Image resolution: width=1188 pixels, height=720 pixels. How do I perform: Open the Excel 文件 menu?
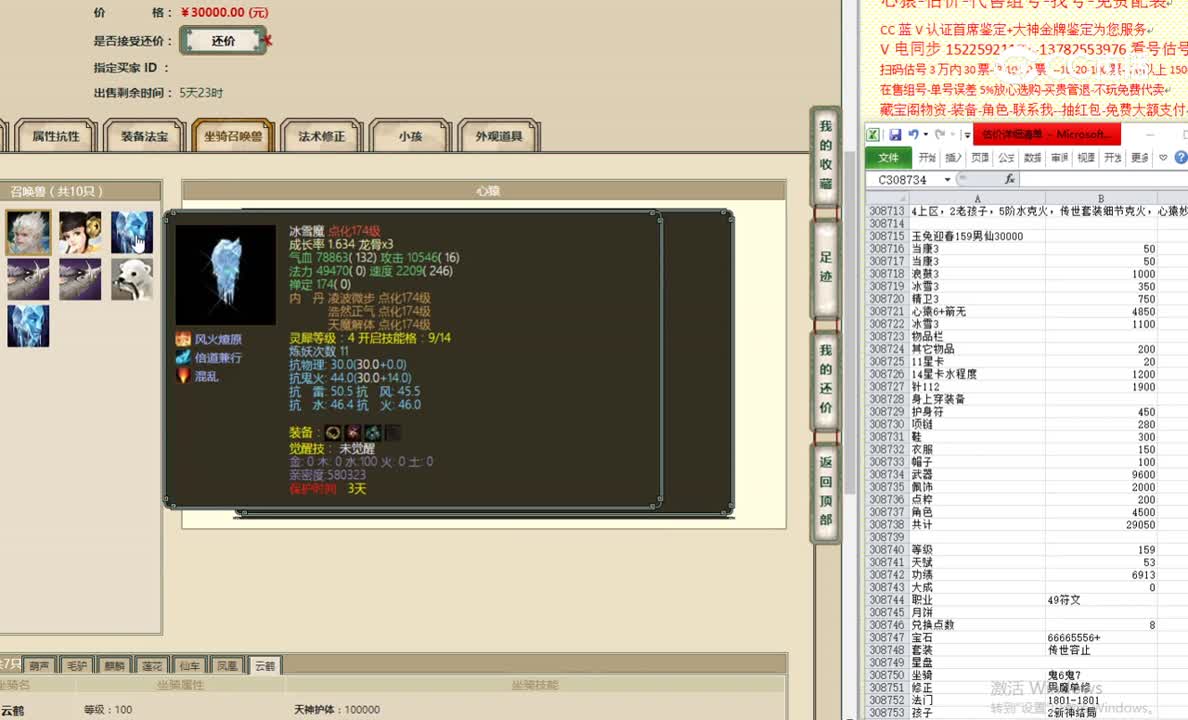point(890,156)
